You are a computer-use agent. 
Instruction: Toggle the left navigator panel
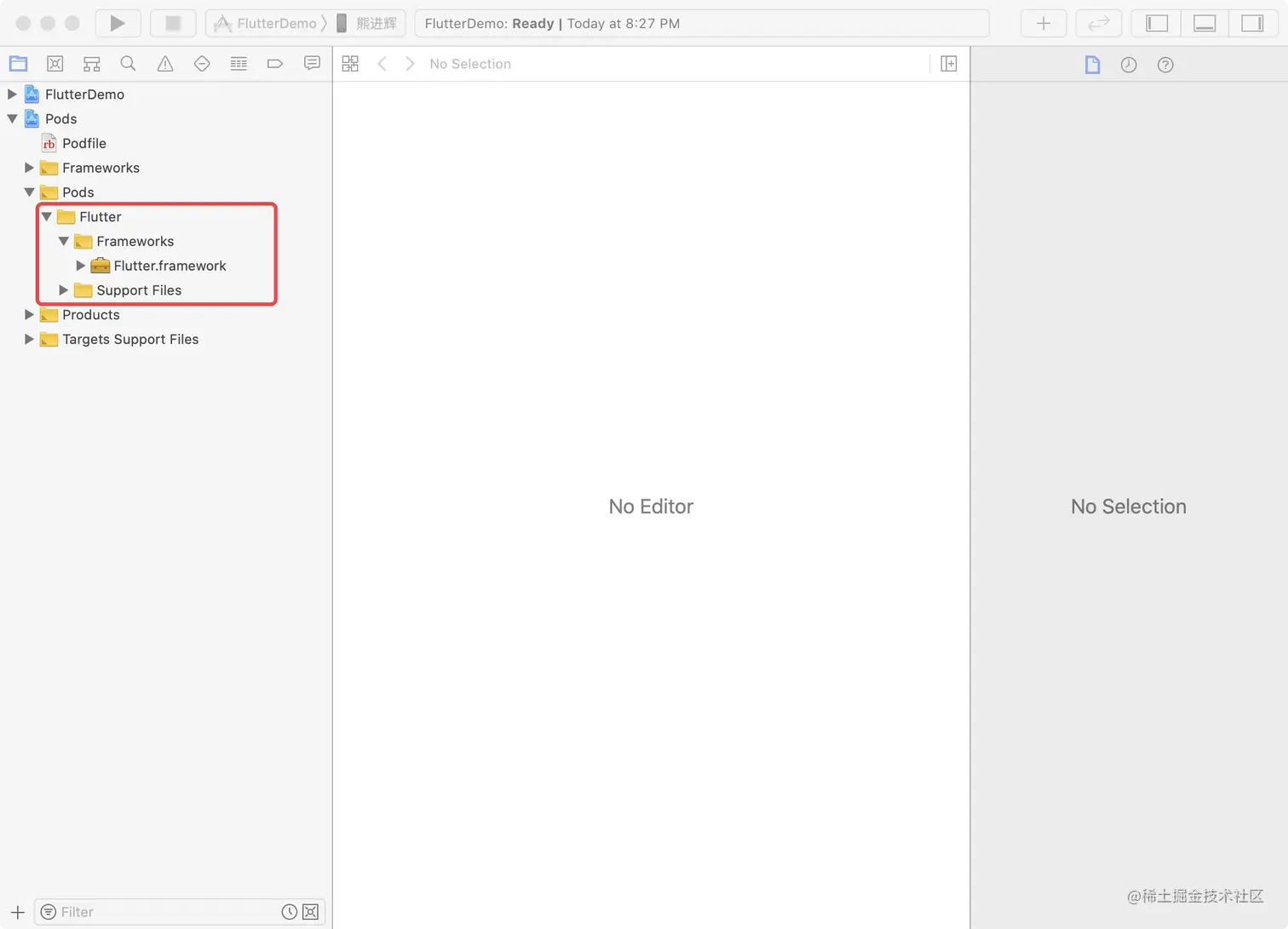(x=1157, y=23)
